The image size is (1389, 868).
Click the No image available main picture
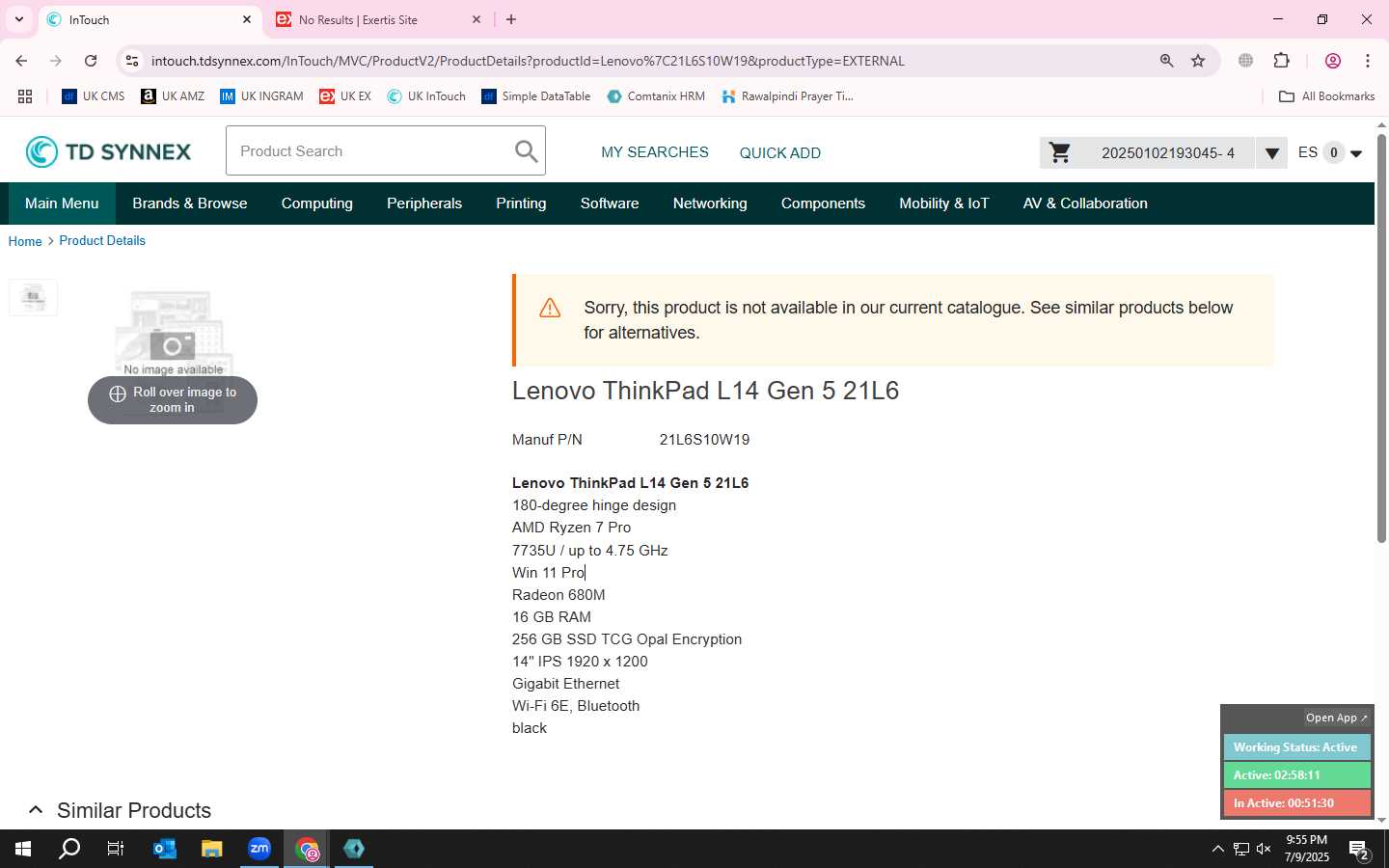(x=174, y=334)
